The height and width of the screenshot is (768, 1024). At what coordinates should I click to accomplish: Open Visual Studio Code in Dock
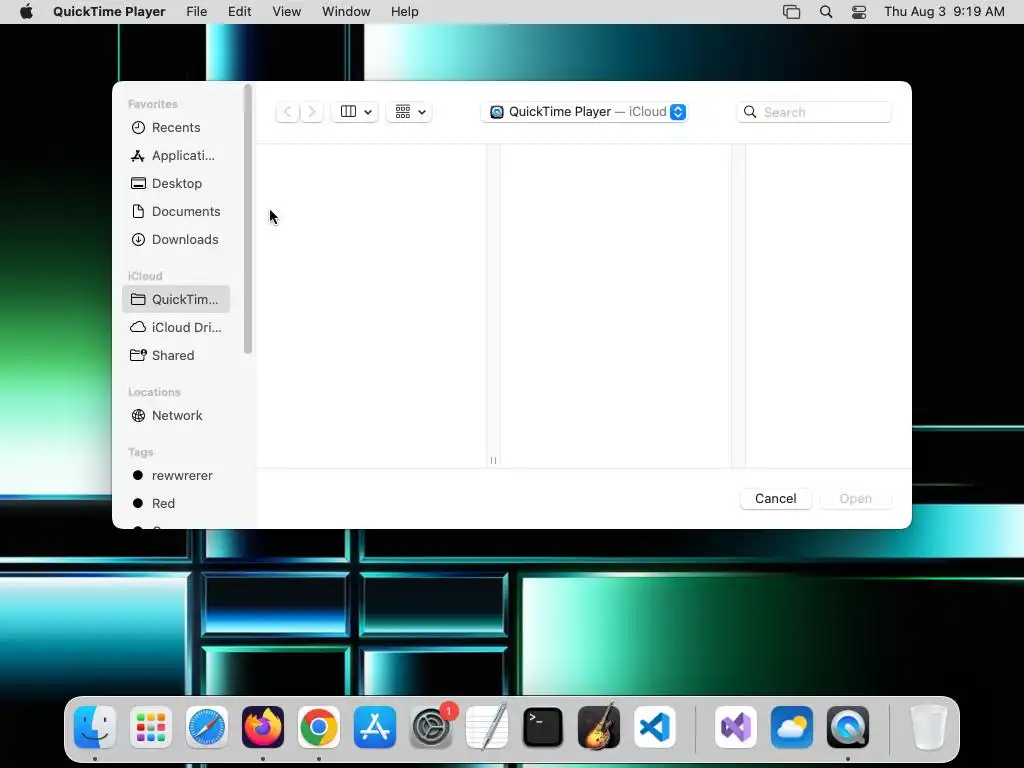pyautogui.click(x=655, y=727)
